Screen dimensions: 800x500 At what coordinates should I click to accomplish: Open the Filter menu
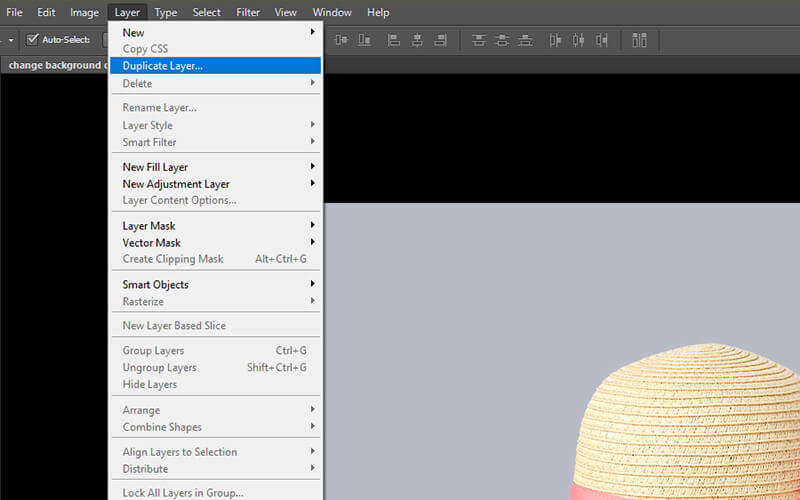tap(248, 12)
